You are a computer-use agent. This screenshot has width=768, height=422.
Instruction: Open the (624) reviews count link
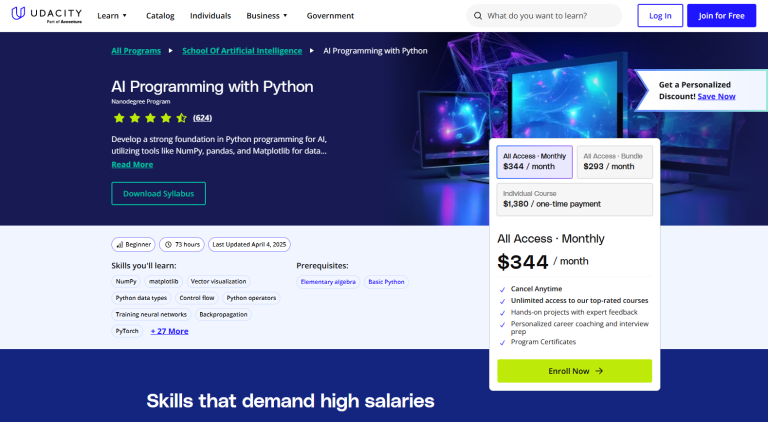pyautogui.click(x=202, y=117)
